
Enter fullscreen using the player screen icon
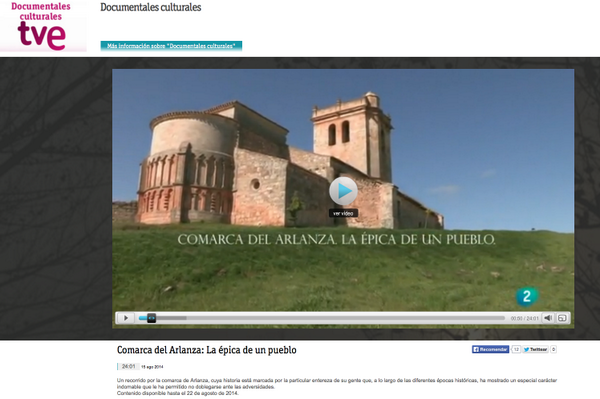pos(562,318)
